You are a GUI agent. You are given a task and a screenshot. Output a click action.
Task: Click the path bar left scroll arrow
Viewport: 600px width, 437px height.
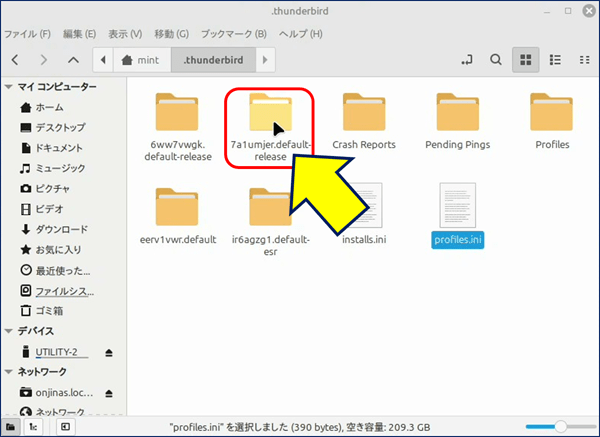103,60
